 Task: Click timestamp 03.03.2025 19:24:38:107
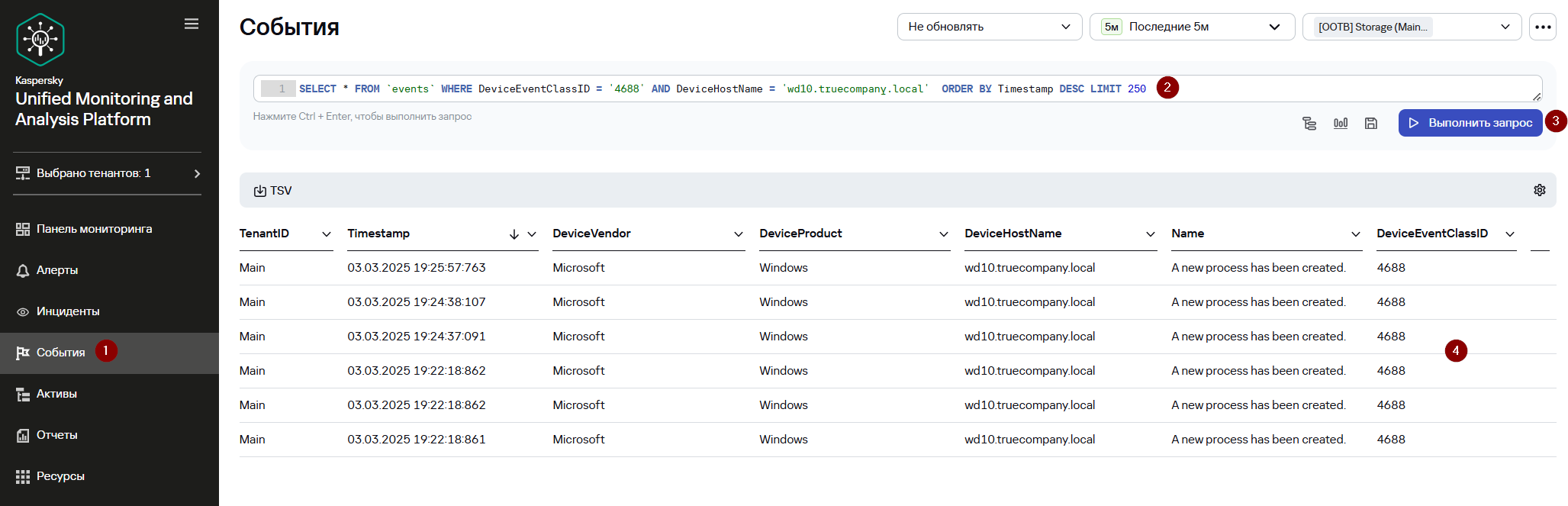[417, 302]
